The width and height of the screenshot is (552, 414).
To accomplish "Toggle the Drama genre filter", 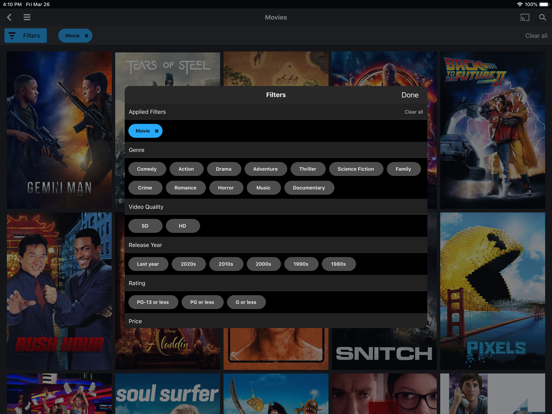I will coord(224,169).
